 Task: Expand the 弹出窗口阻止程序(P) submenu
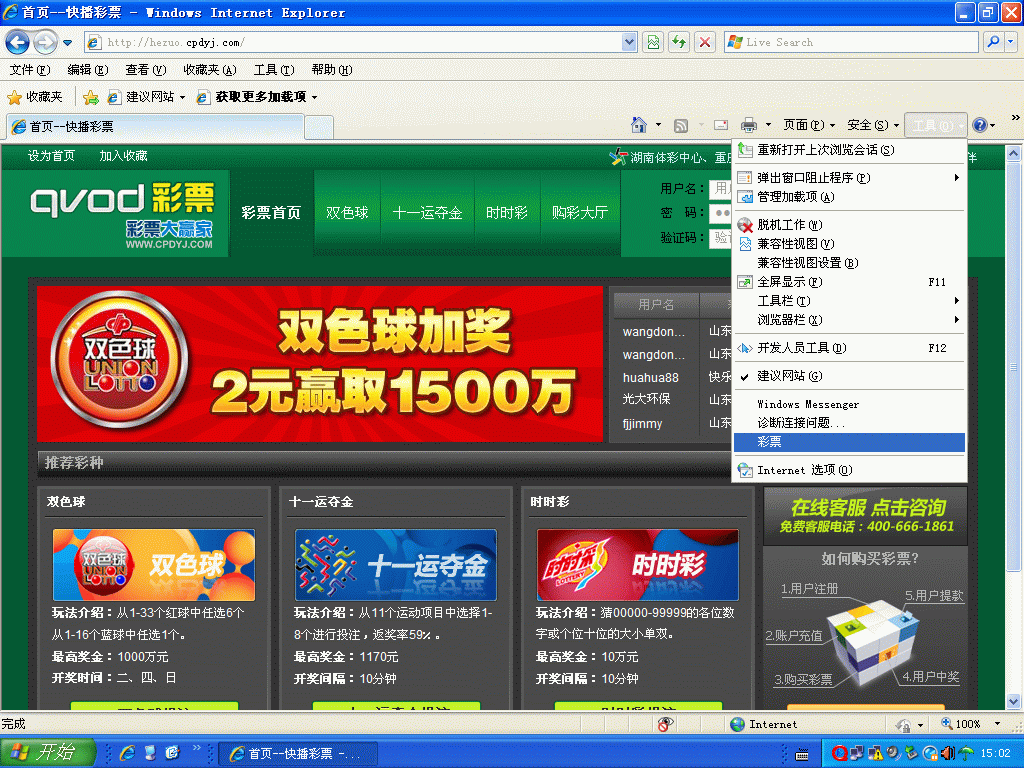(x=849, y=178)
